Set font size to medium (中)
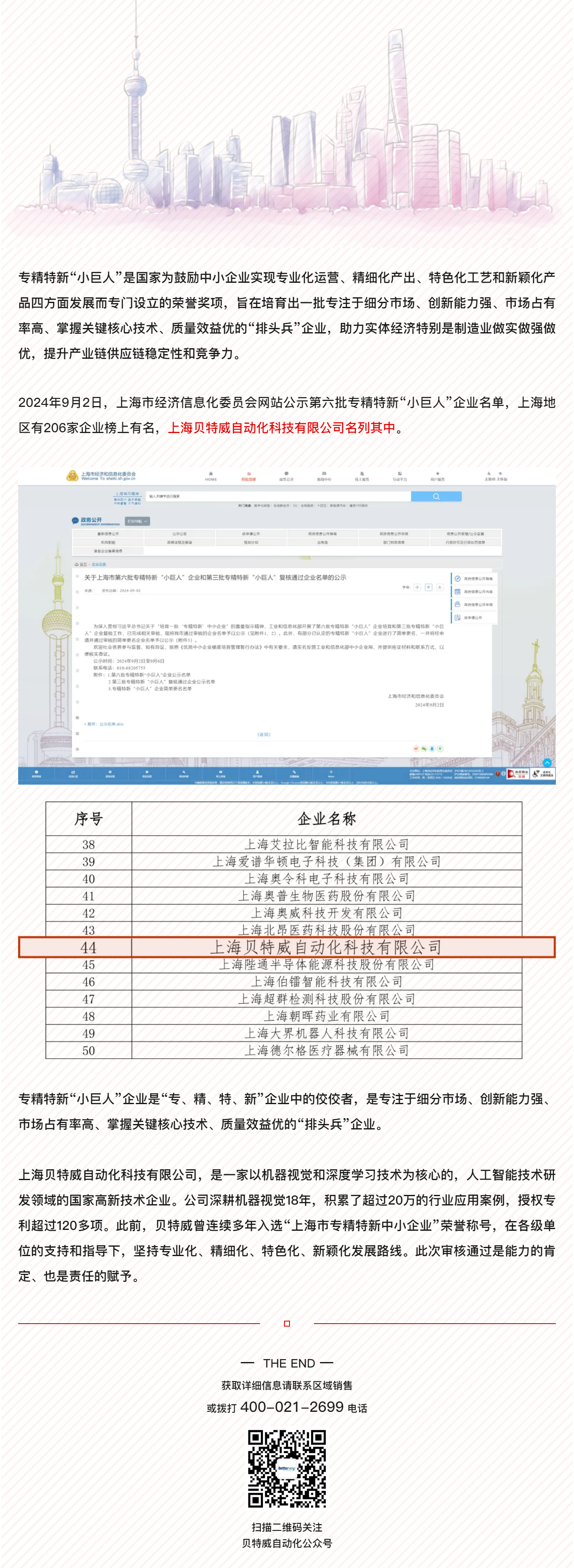Screen dimensions: 574x1568 pos(428,588)
